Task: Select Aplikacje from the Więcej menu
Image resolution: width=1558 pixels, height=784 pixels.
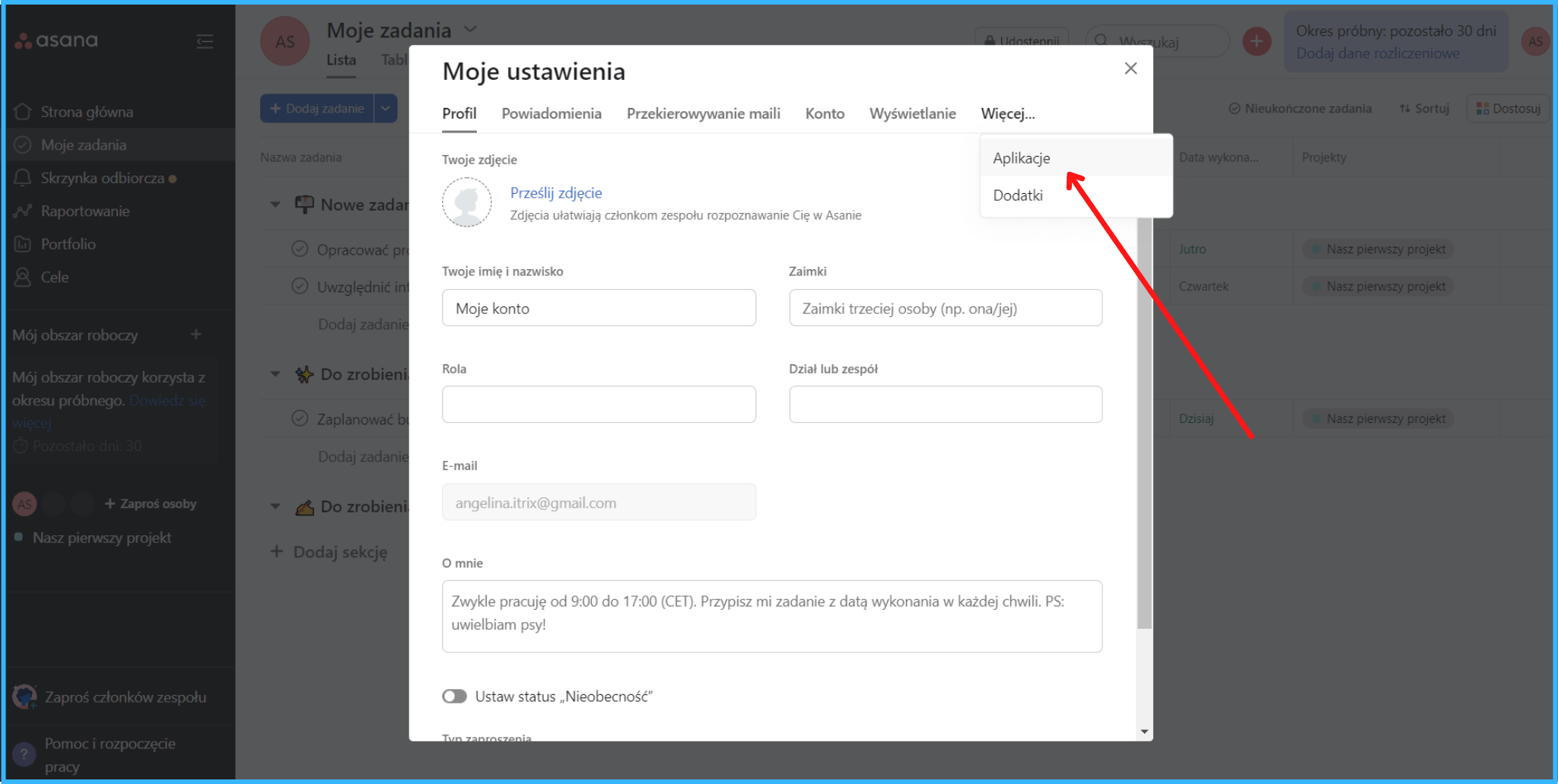Action: click(1022, 158)
